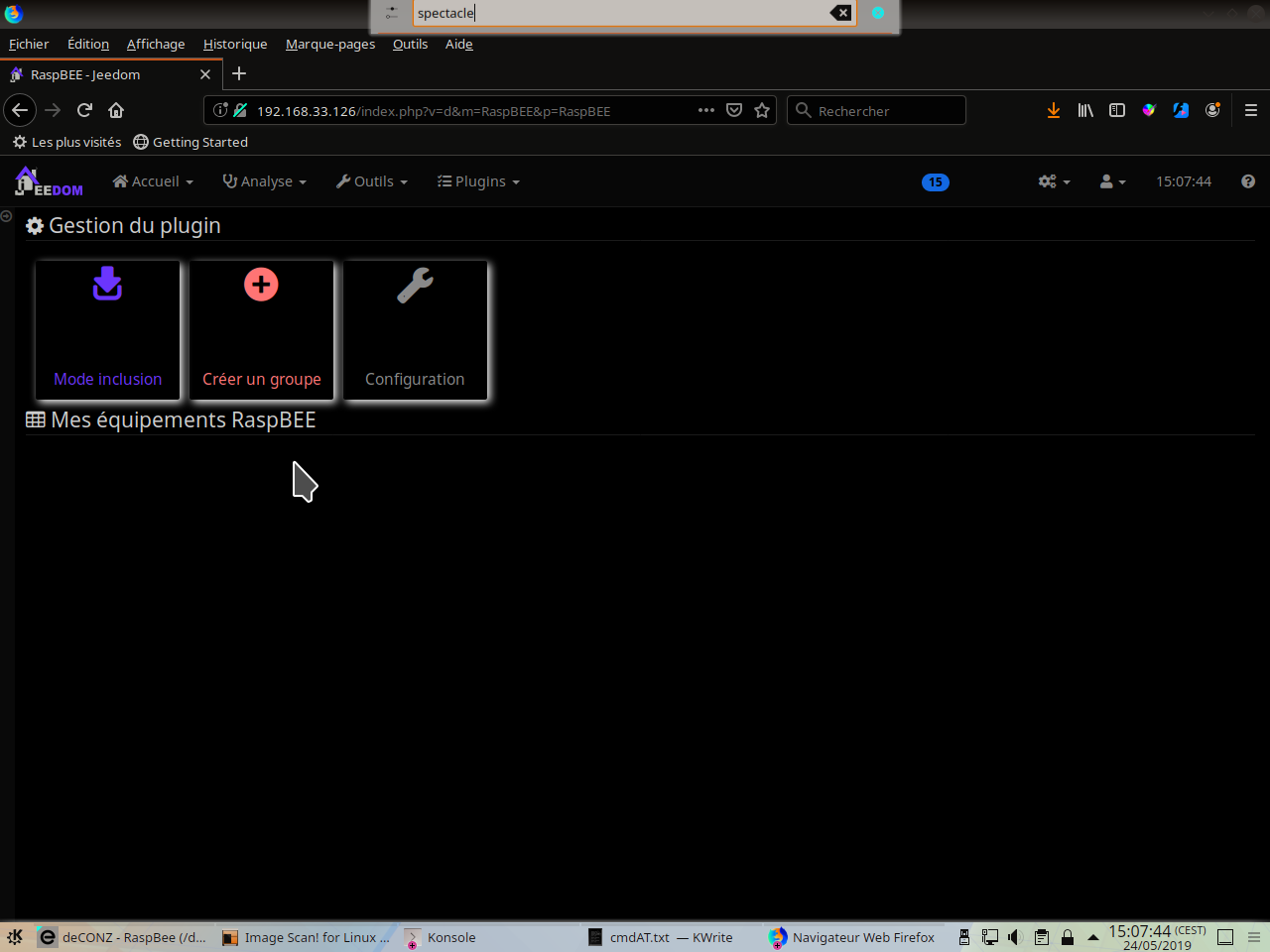The width and height of the screenshot is (1270, 952).
Task: Open the taskbar clock calendar
Action: (x=1157, y=937)
